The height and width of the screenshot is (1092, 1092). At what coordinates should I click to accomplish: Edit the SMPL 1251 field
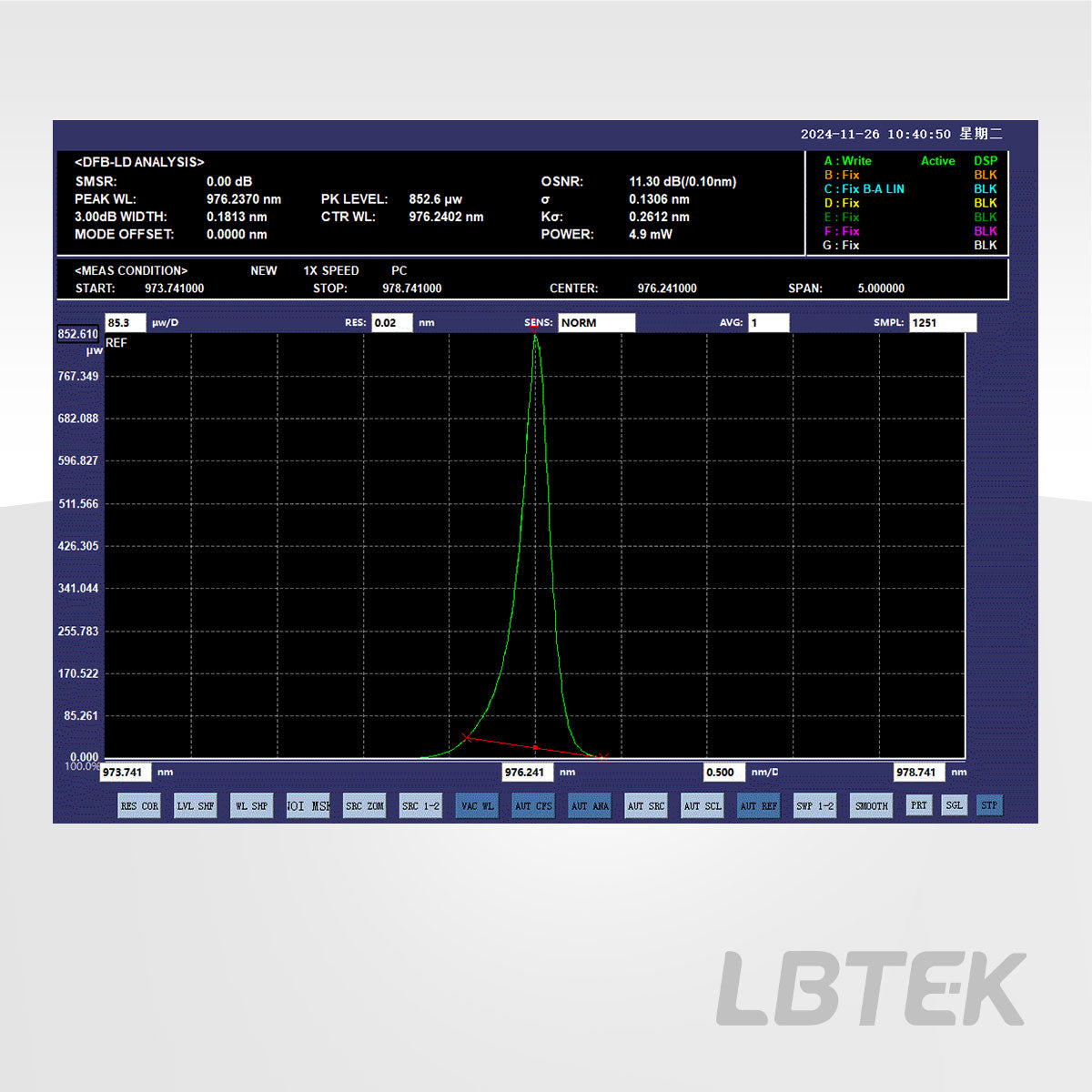(x=943, y=323)
